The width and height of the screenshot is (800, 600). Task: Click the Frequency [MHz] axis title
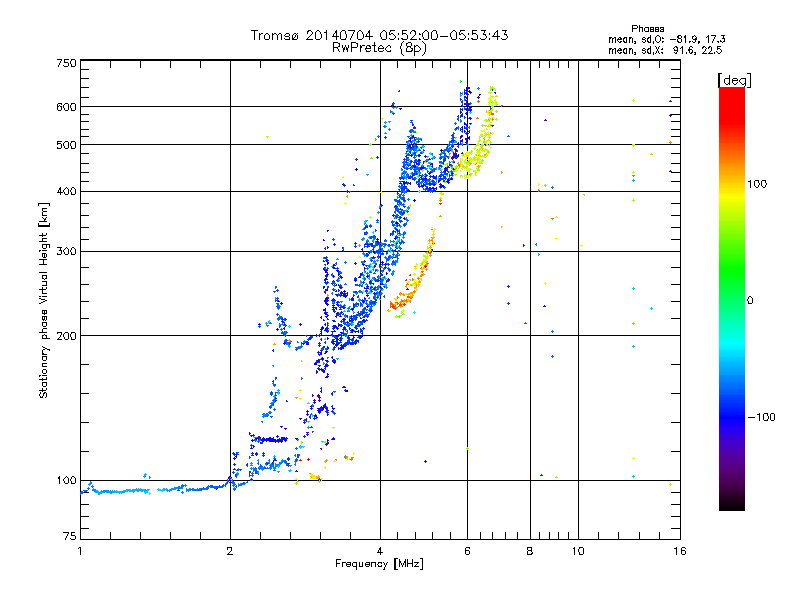pyautogui.click(x=379, y=564)
